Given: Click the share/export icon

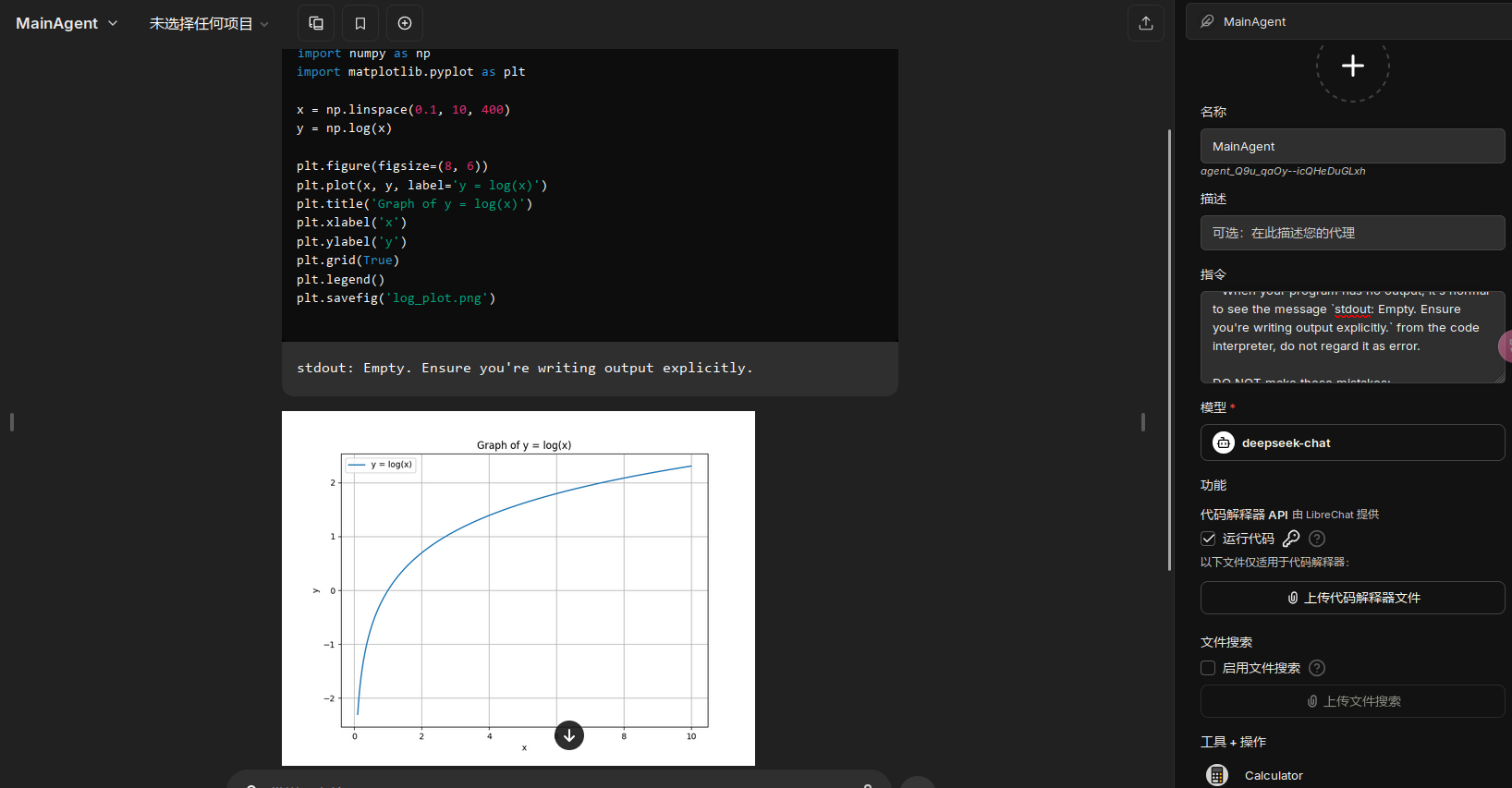Looking at the screenshot, I should 1146,23.
